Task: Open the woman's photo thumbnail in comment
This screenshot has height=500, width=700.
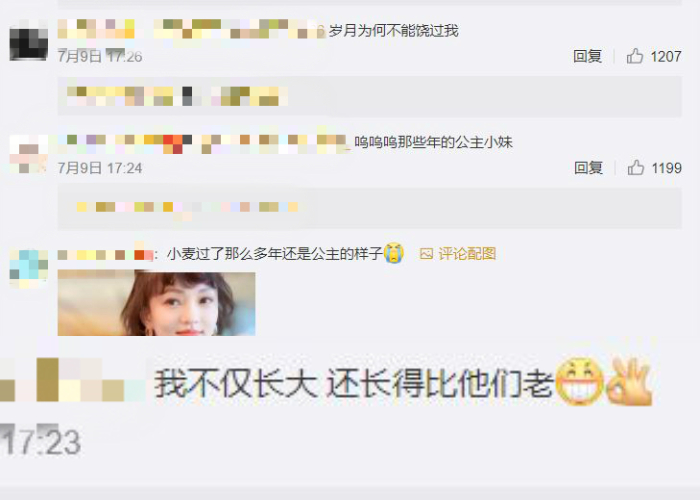Action: click(x=156, y=303)
